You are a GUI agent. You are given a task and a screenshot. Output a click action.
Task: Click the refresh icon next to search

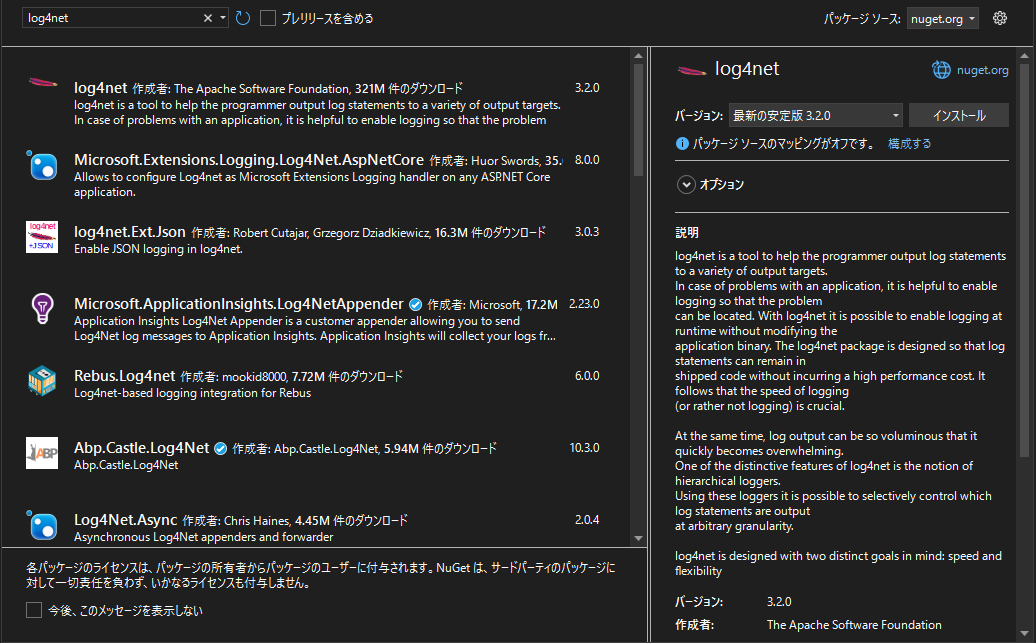click(x=242, y=18)
